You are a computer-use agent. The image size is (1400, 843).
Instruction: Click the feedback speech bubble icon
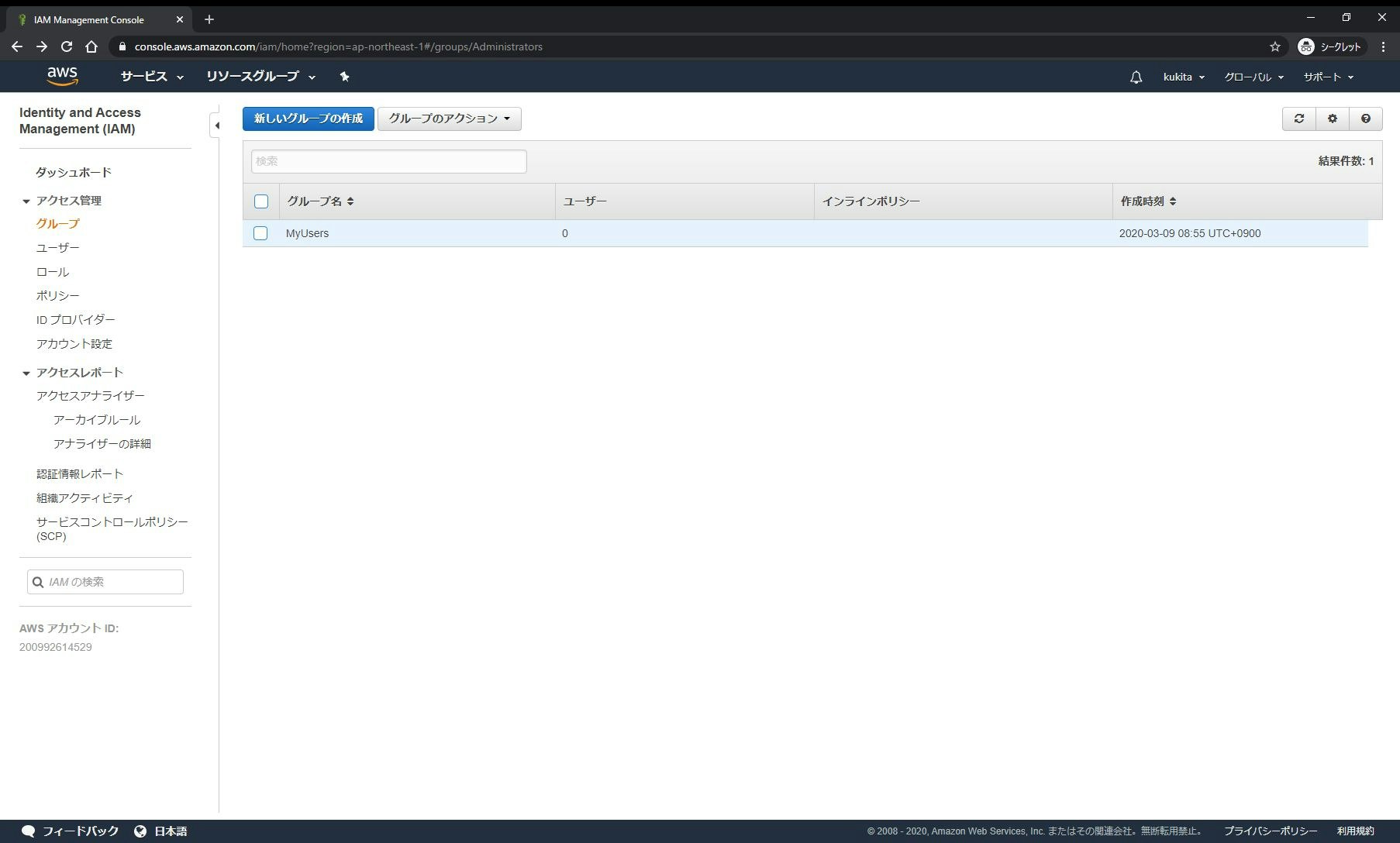[x=28, y=831]
